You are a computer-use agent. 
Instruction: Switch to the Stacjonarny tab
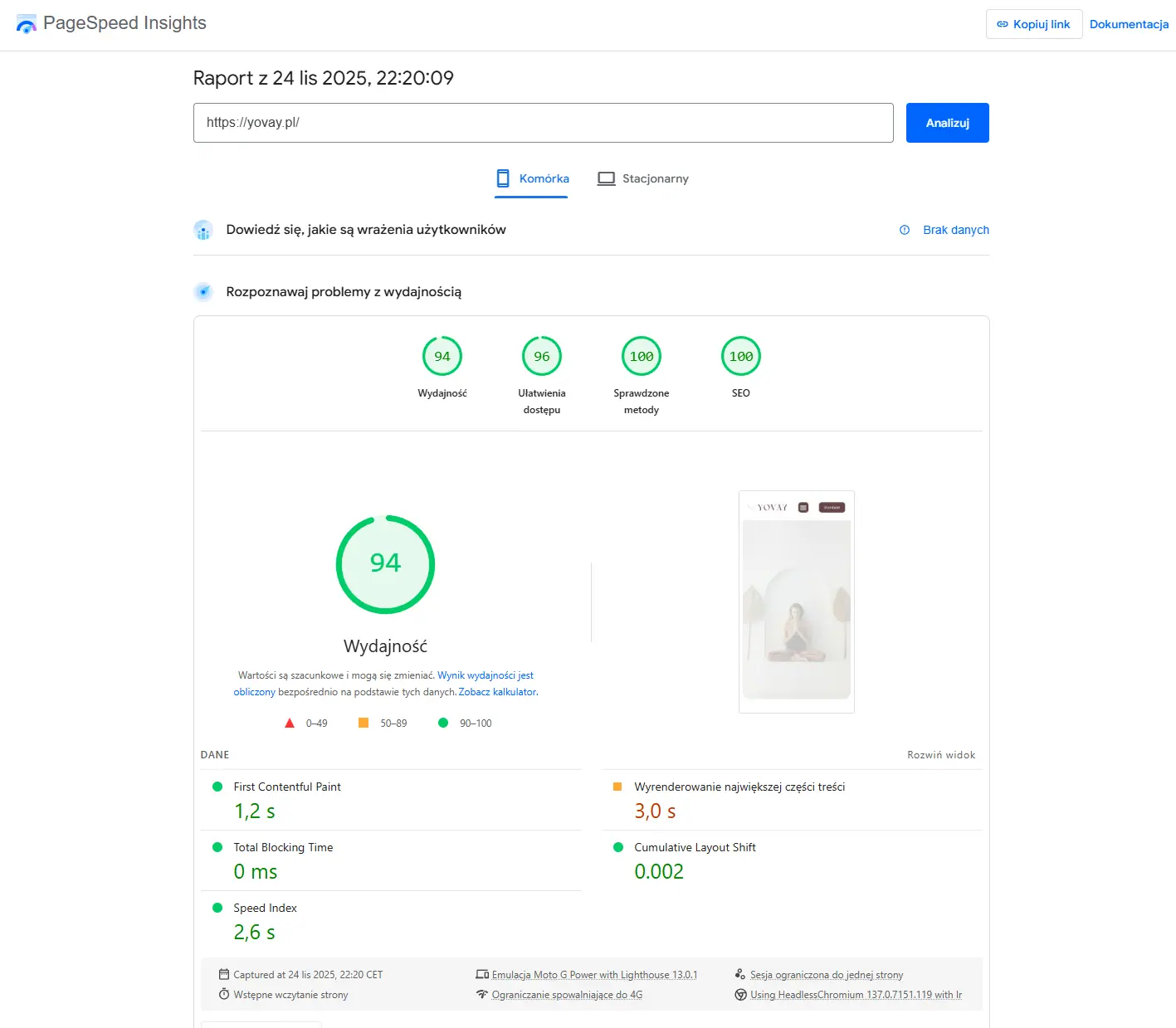(x=643, y=178)
